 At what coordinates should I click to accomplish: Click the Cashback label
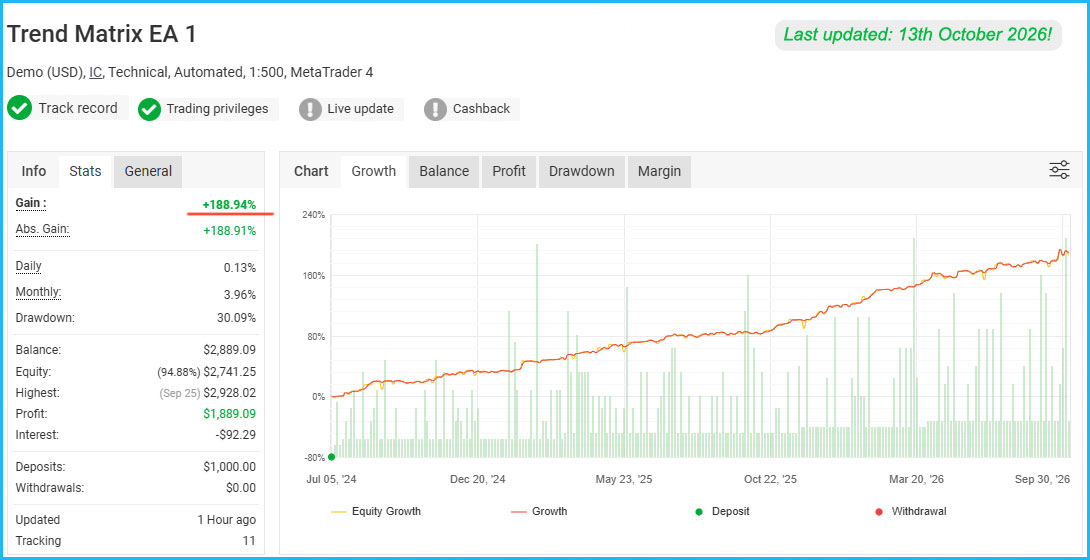coord(481,109)
